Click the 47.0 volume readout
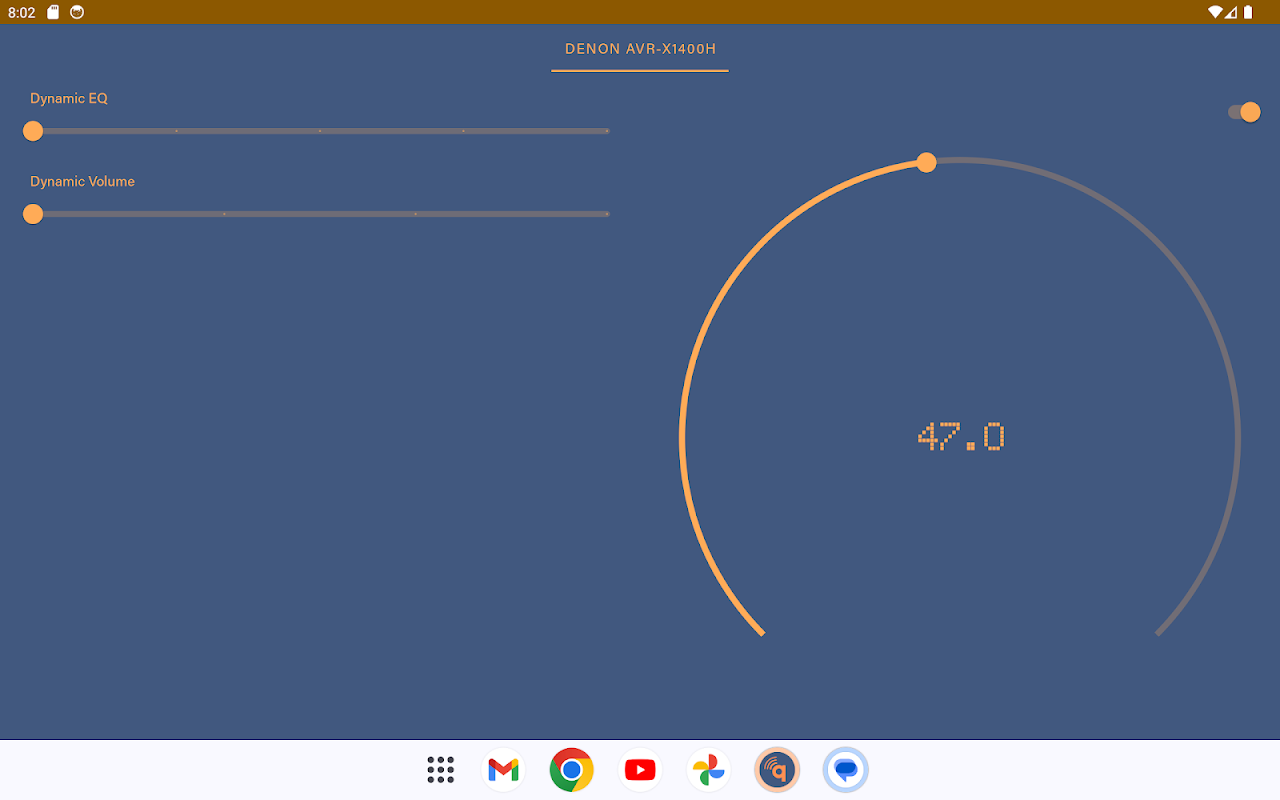 [x=961, y=437]
